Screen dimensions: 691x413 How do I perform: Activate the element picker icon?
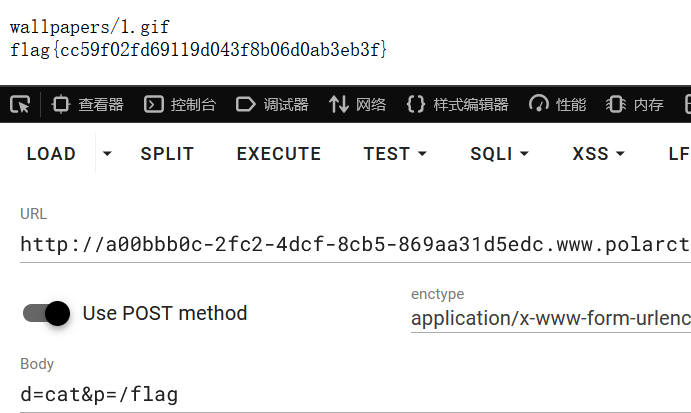tap(20, 104)
